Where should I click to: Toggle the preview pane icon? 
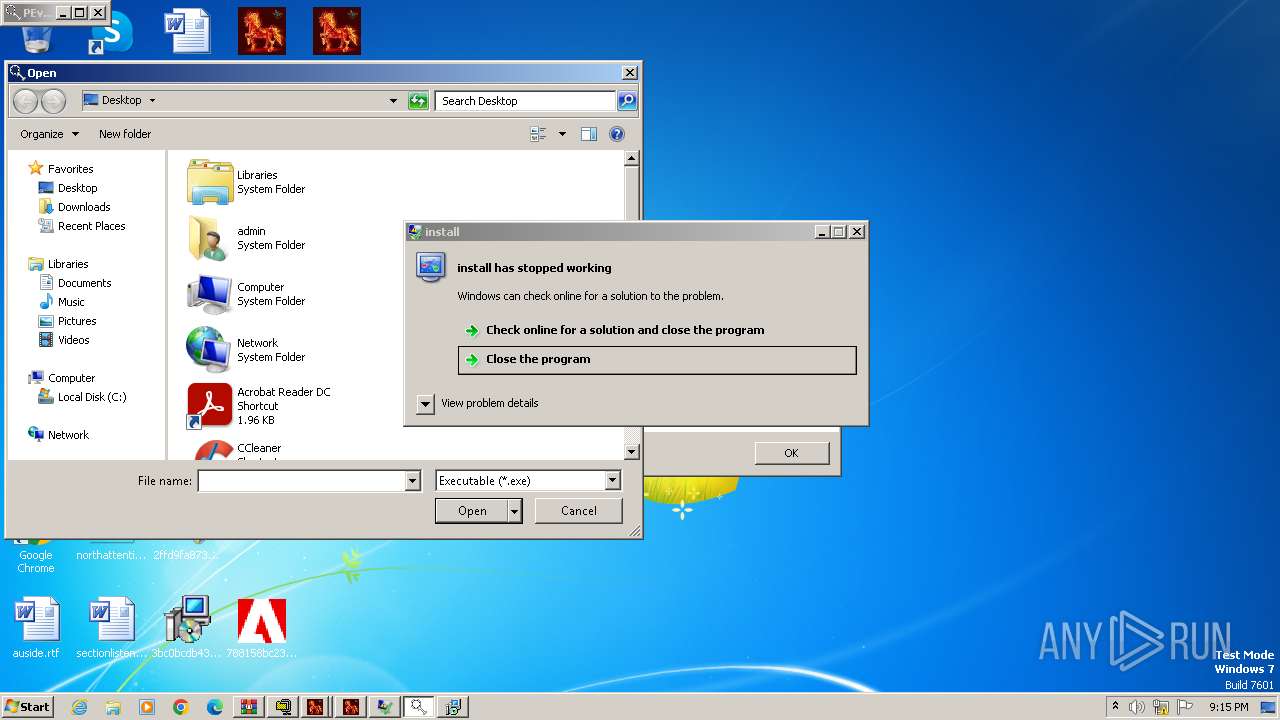(x=589, y=134)
